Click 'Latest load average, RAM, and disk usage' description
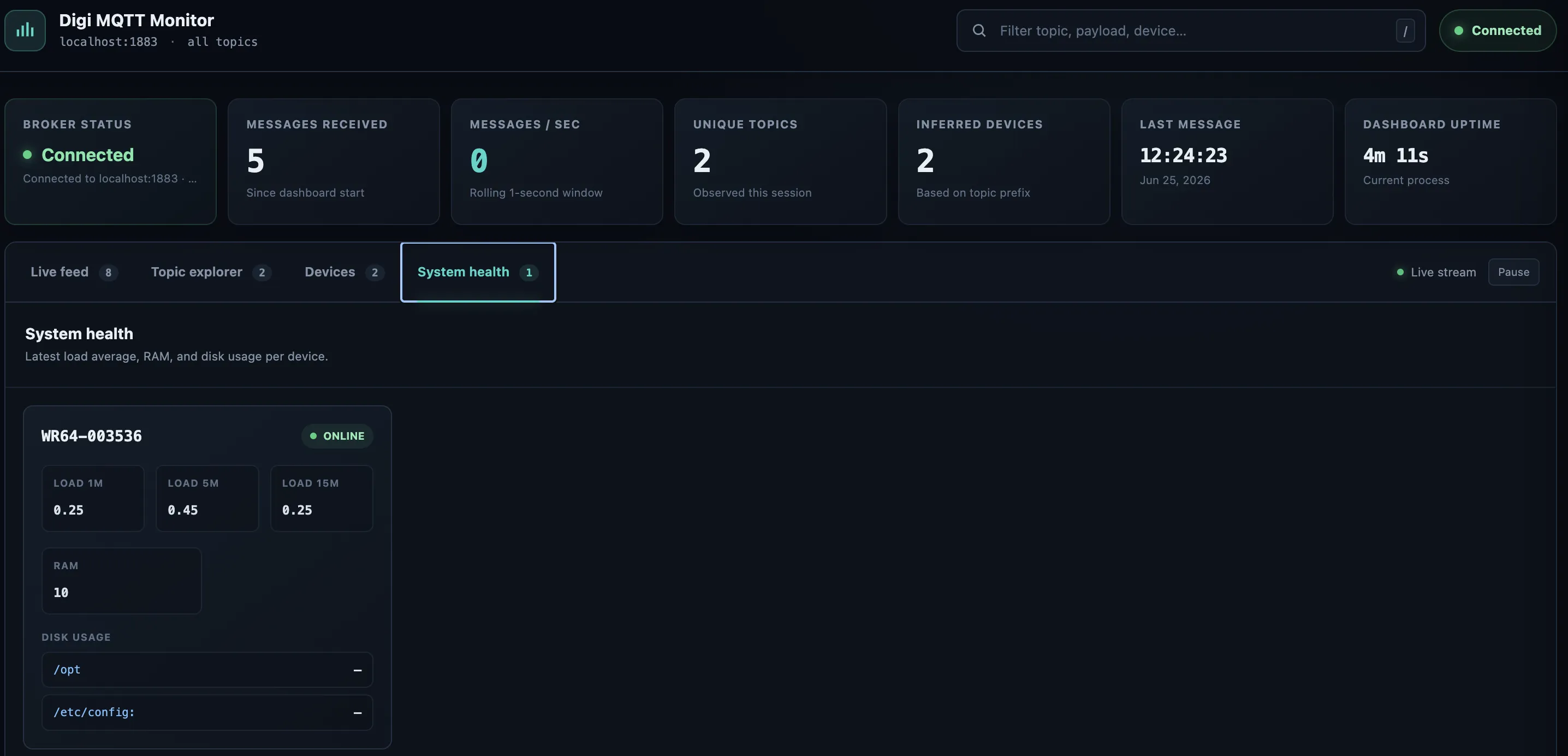 [176, 356]
